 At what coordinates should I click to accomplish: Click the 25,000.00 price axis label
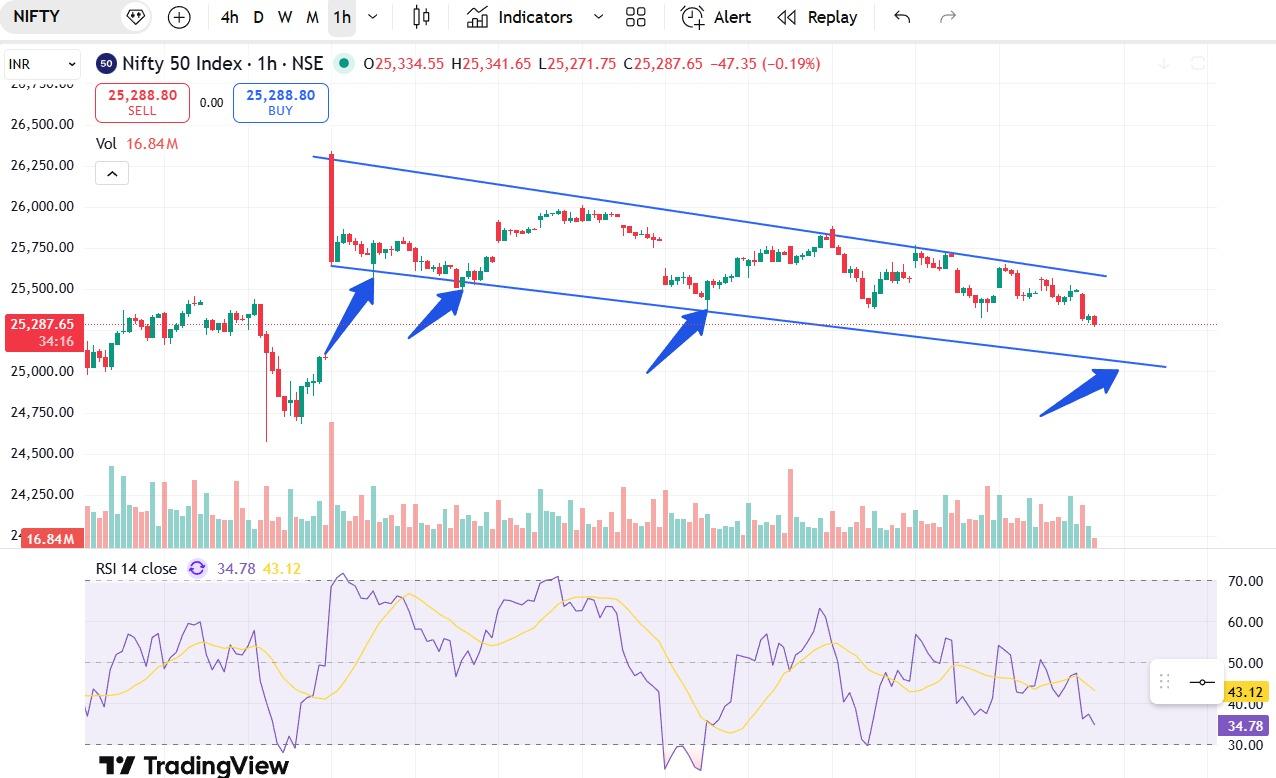tap(42, 371)
